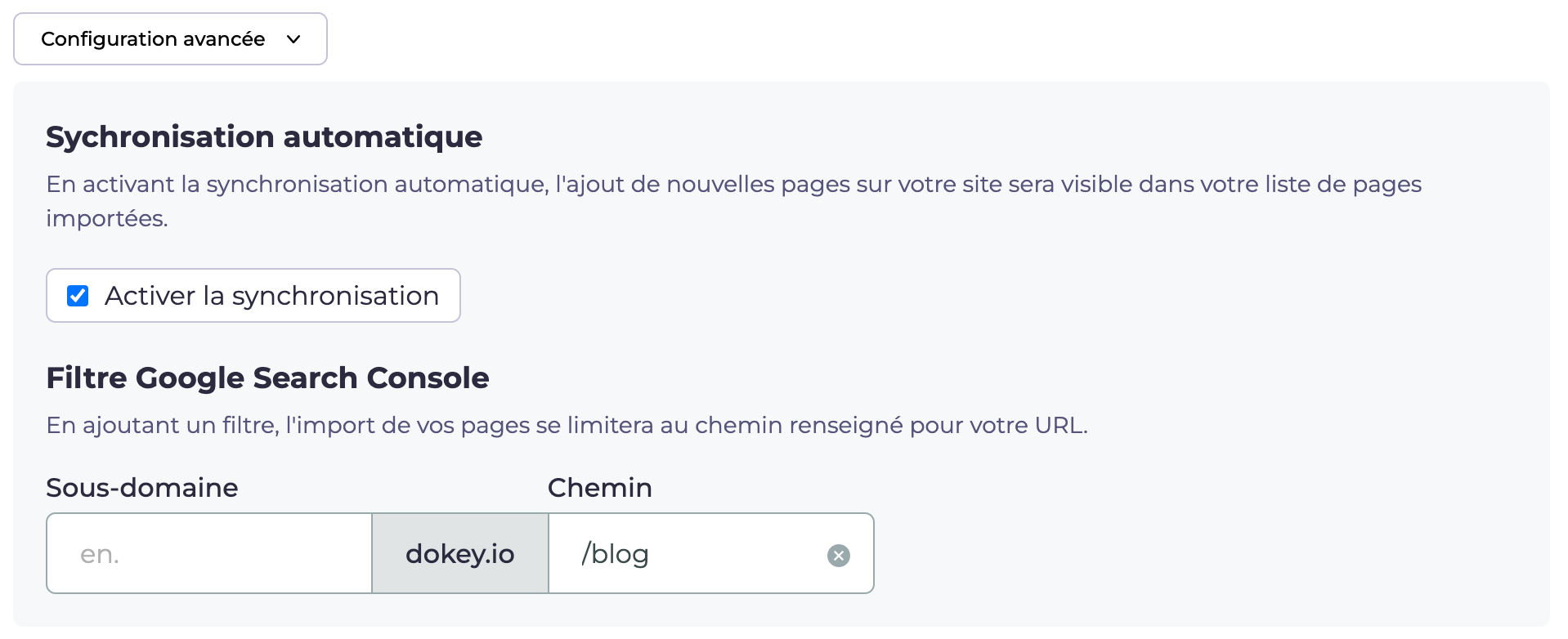Select the Filtre Google Search Console heading
Screen dimensions: 1568x639
(x=267, y=378)
